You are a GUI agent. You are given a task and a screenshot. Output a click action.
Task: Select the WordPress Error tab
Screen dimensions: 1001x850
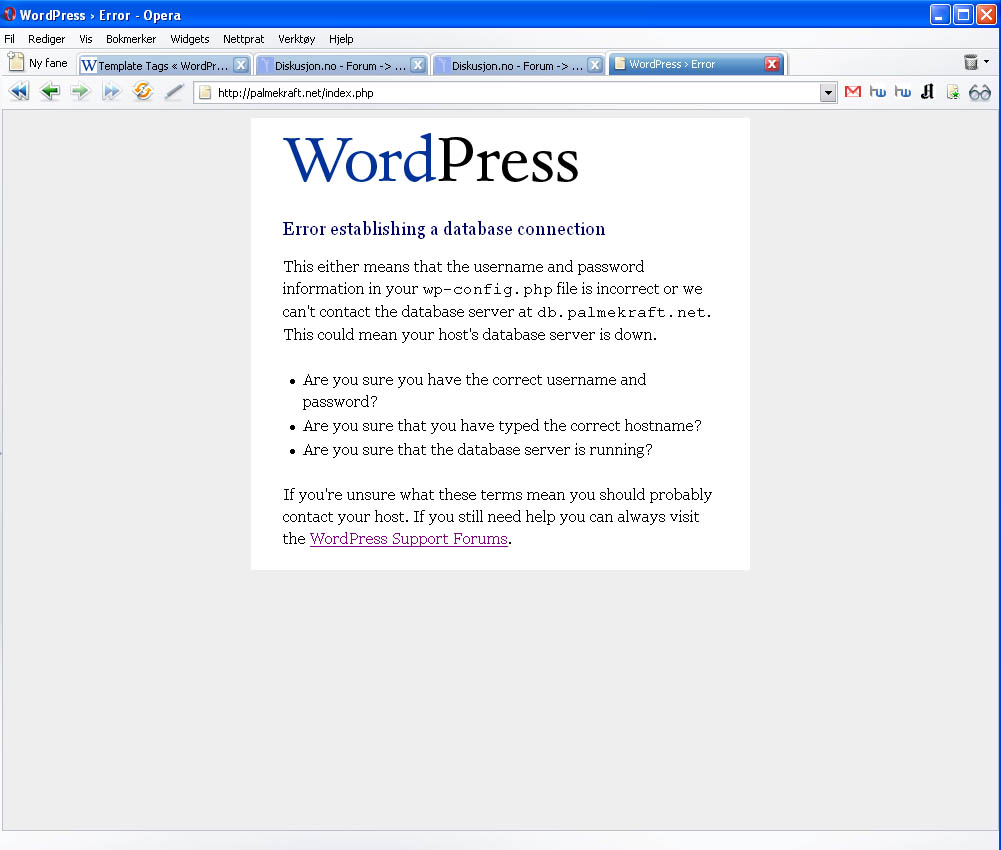pyautogui.click(x=697, y=64)
